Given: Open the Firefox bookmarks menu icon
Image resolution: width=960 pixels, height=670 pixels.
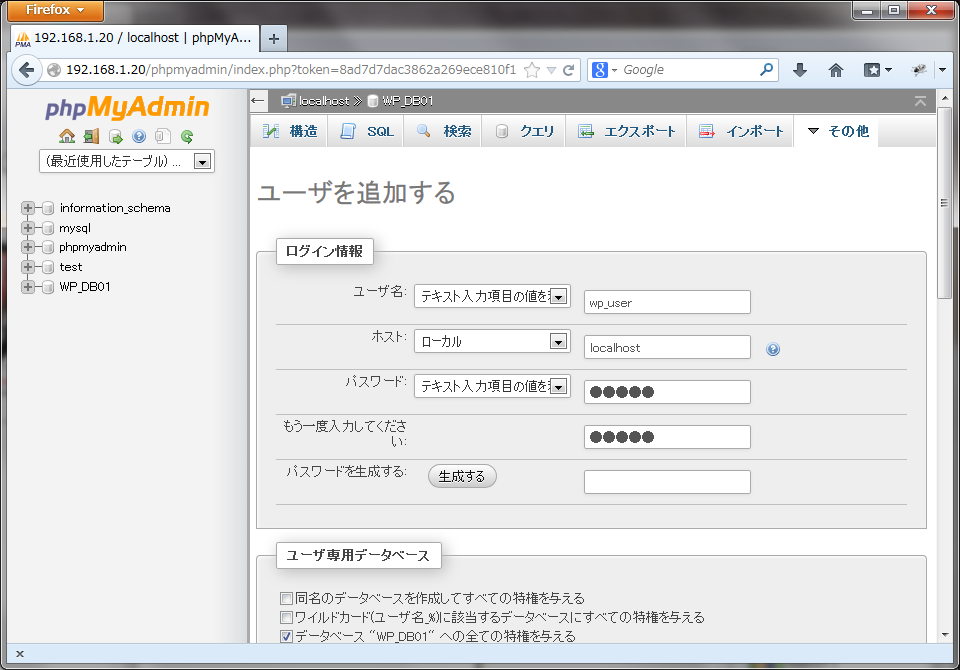Looking at the screenshot, I should click(872, 70).
